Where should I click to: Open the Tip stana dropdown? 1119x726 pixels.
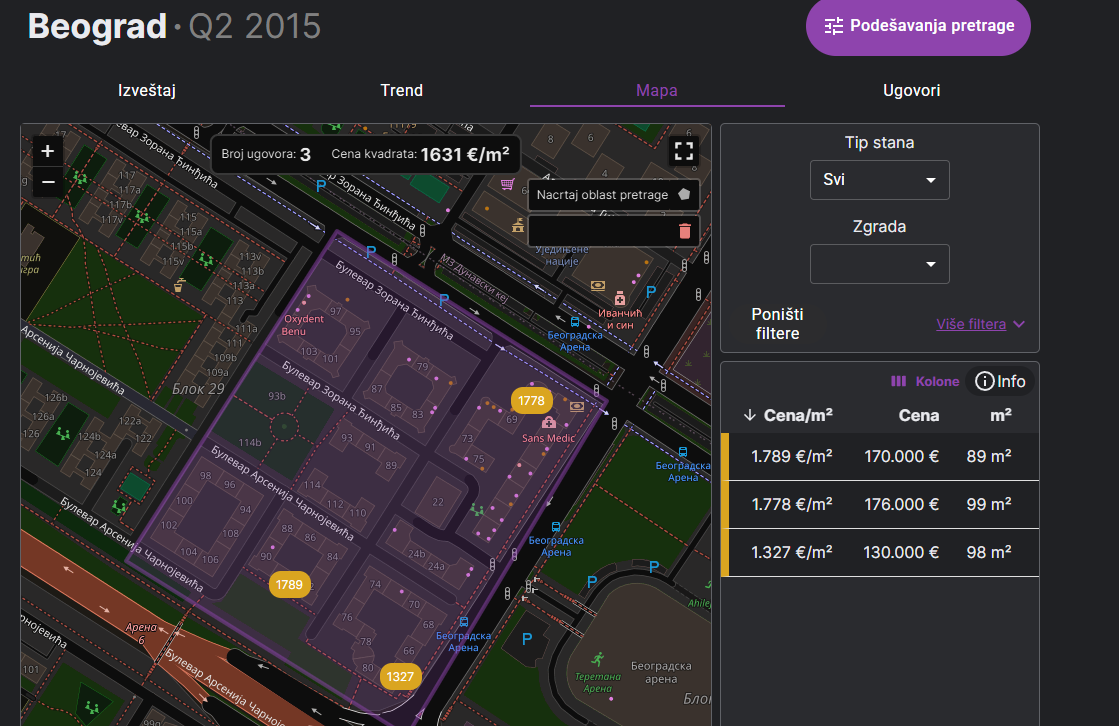click(x=879, y=180)
